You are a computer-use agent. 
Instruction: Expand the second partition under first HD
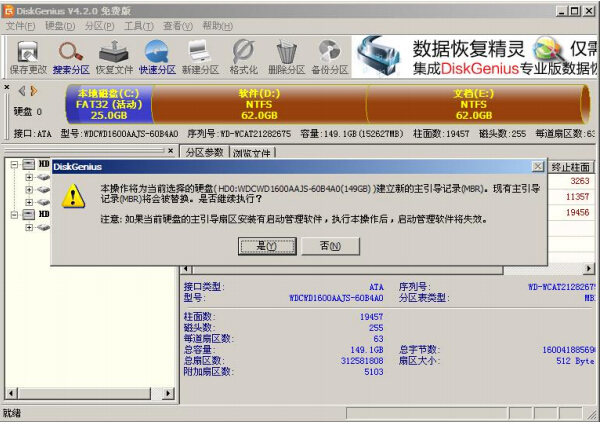click(x=29, y=190)
